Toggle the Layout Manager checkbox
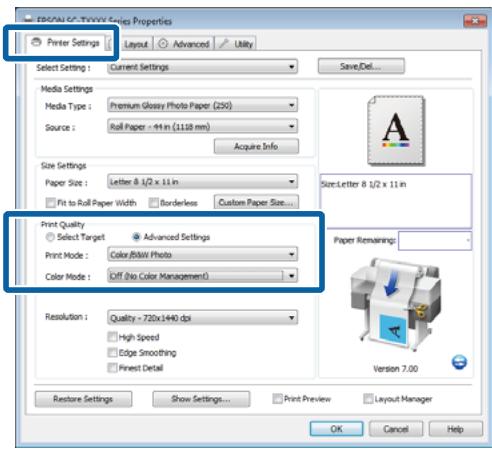Screen dimensions: 492x451 (368, 399)
